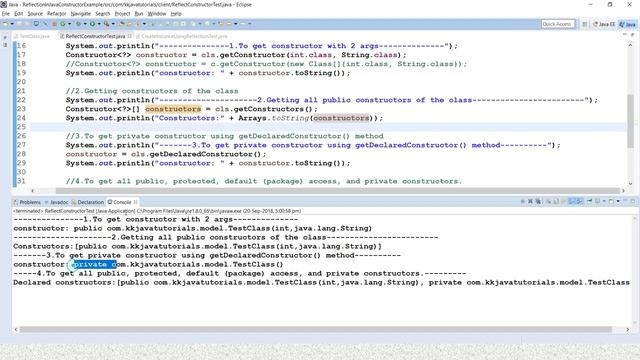640x360 pixels.
Task: Click the restored-view icon in left trim
Action: [5, 37]
